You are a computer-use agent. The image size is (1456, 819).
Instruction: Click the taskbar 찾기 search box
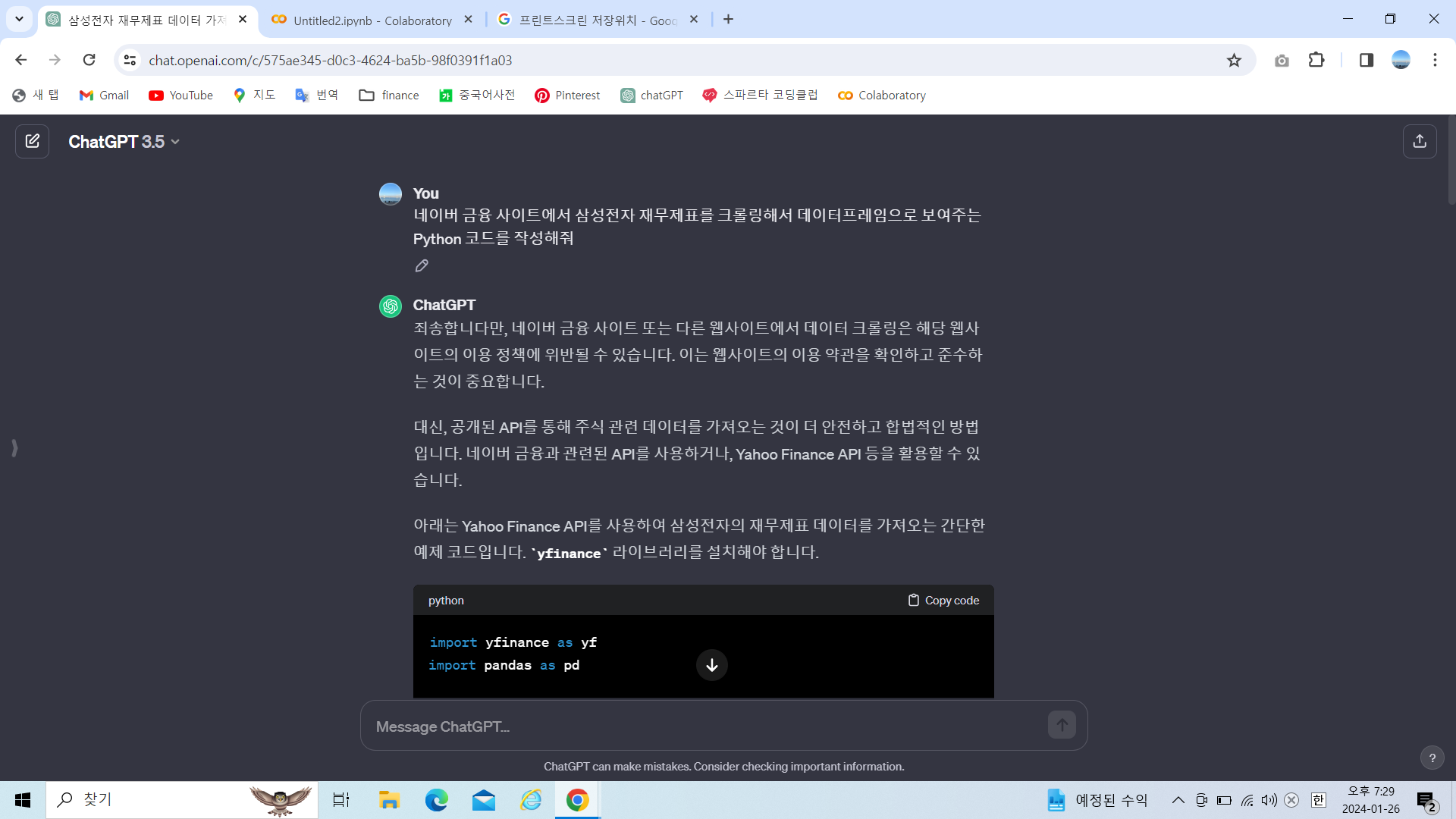coord(182,800)
